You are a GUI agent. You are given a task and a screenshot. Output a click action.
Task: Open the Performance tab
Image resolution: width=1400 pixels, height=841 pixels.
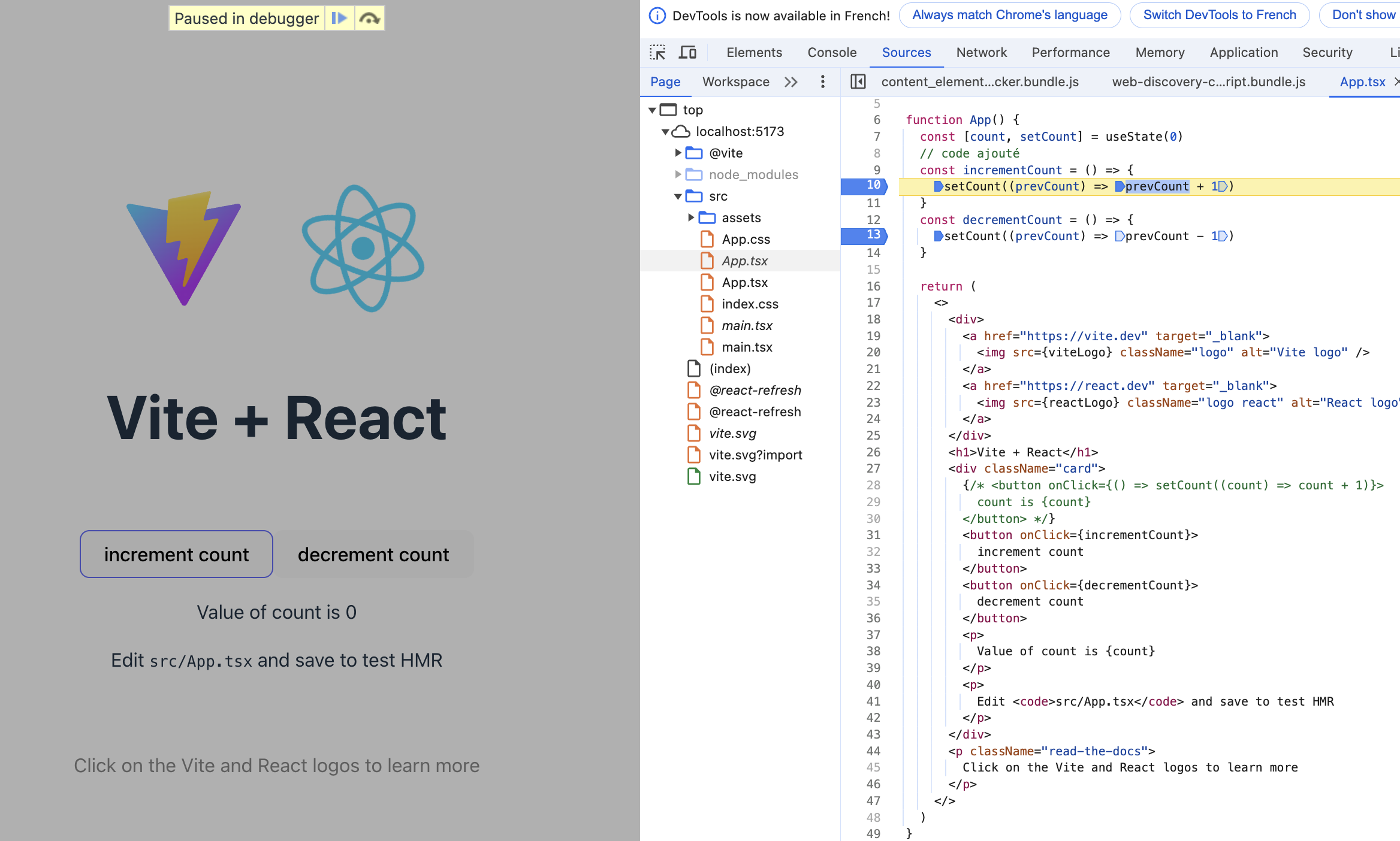1070,53
